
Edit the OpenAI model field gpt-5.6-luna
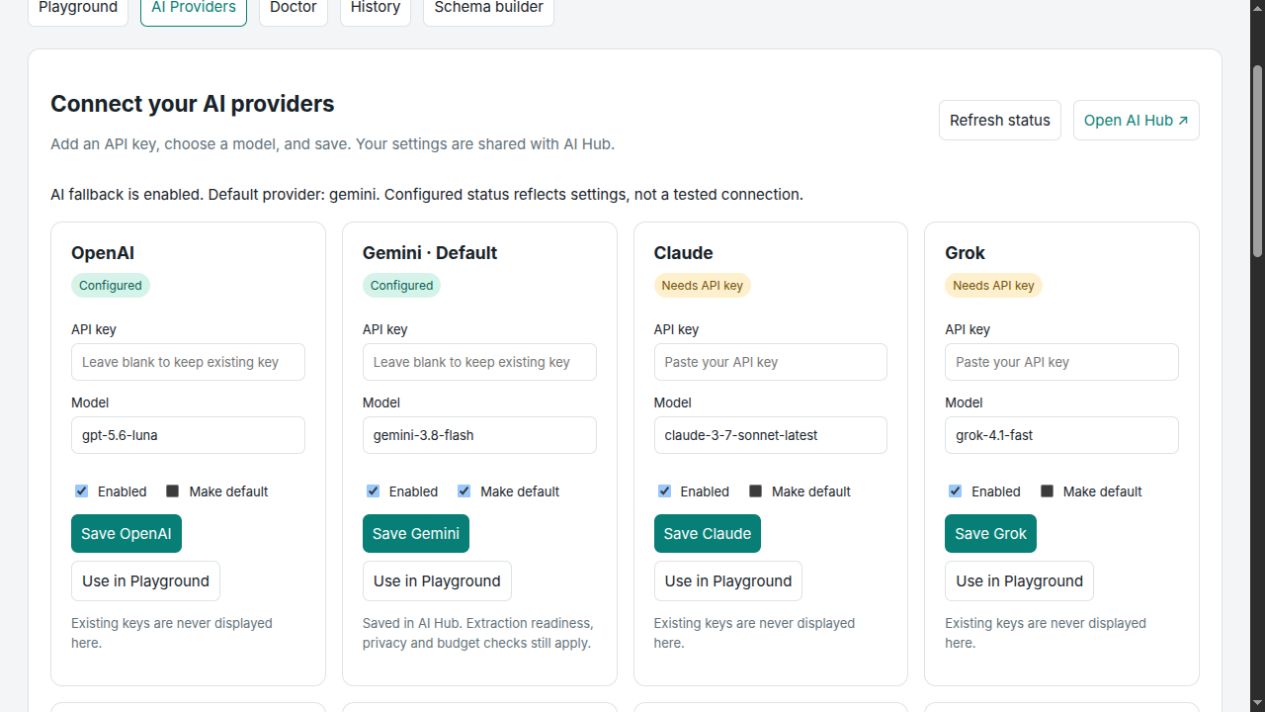(x=188, y=435)
